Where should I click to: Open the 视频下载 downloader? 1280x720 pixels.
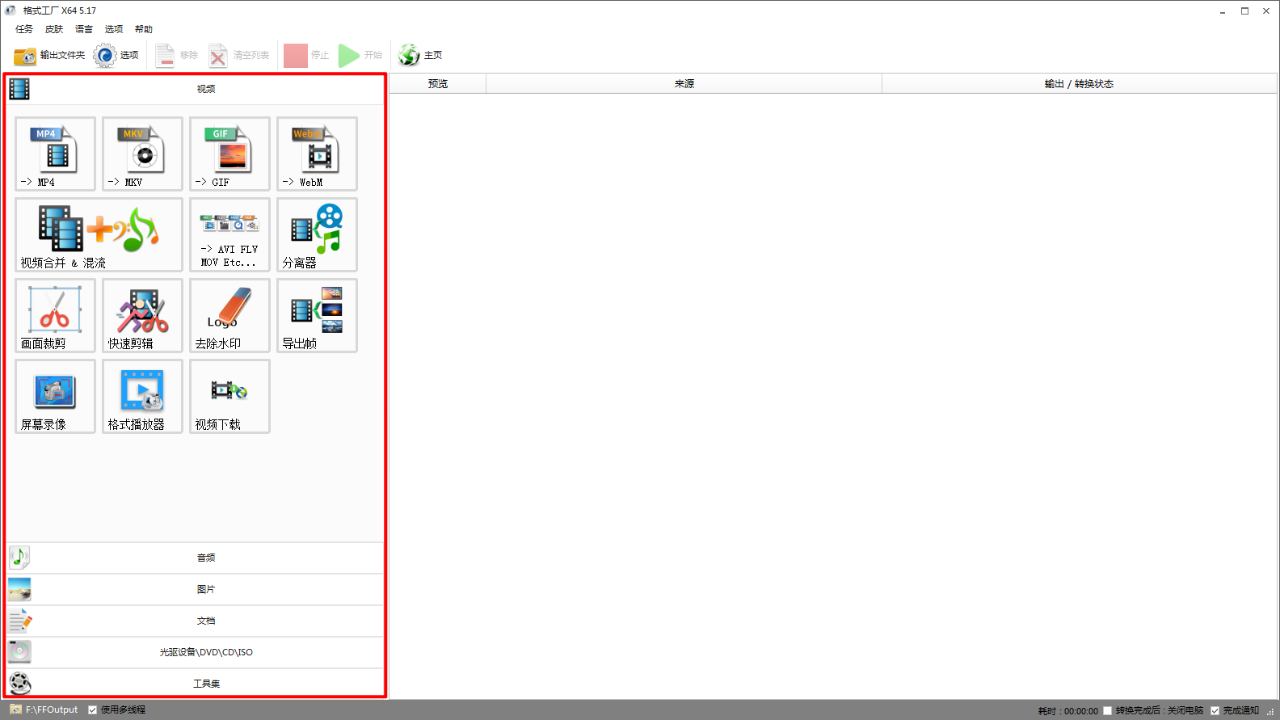(230, 397)
